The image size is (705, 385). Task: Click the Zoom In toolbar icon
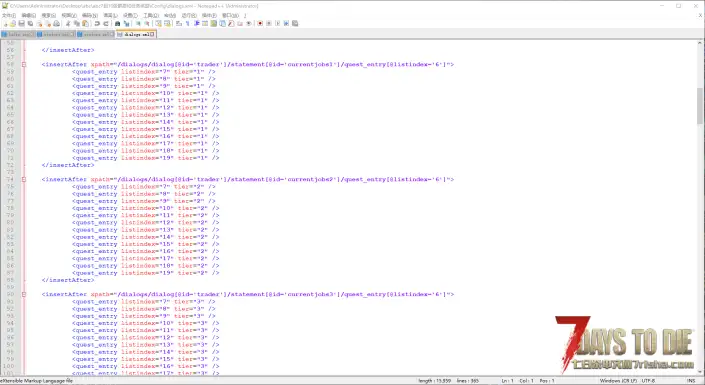click(138, 23)
